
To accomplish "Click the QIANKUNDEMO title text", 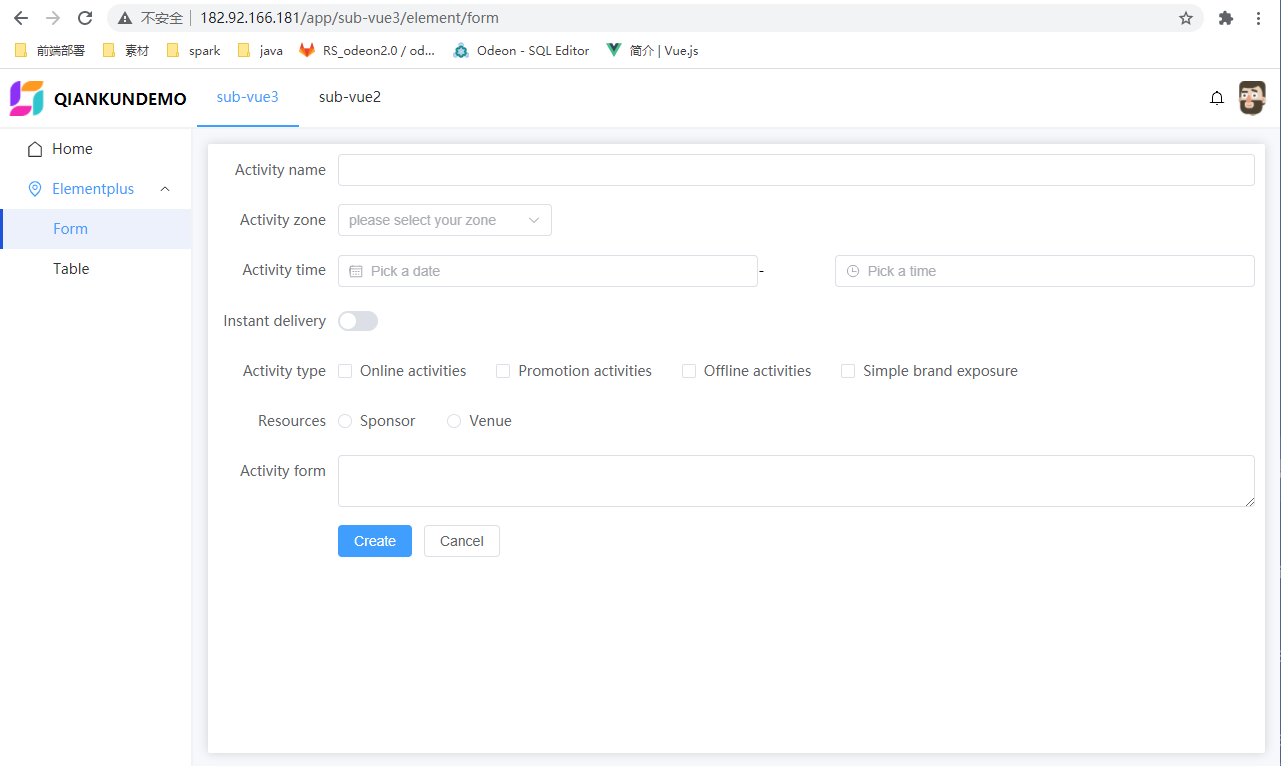I will (x=120, y=99).
